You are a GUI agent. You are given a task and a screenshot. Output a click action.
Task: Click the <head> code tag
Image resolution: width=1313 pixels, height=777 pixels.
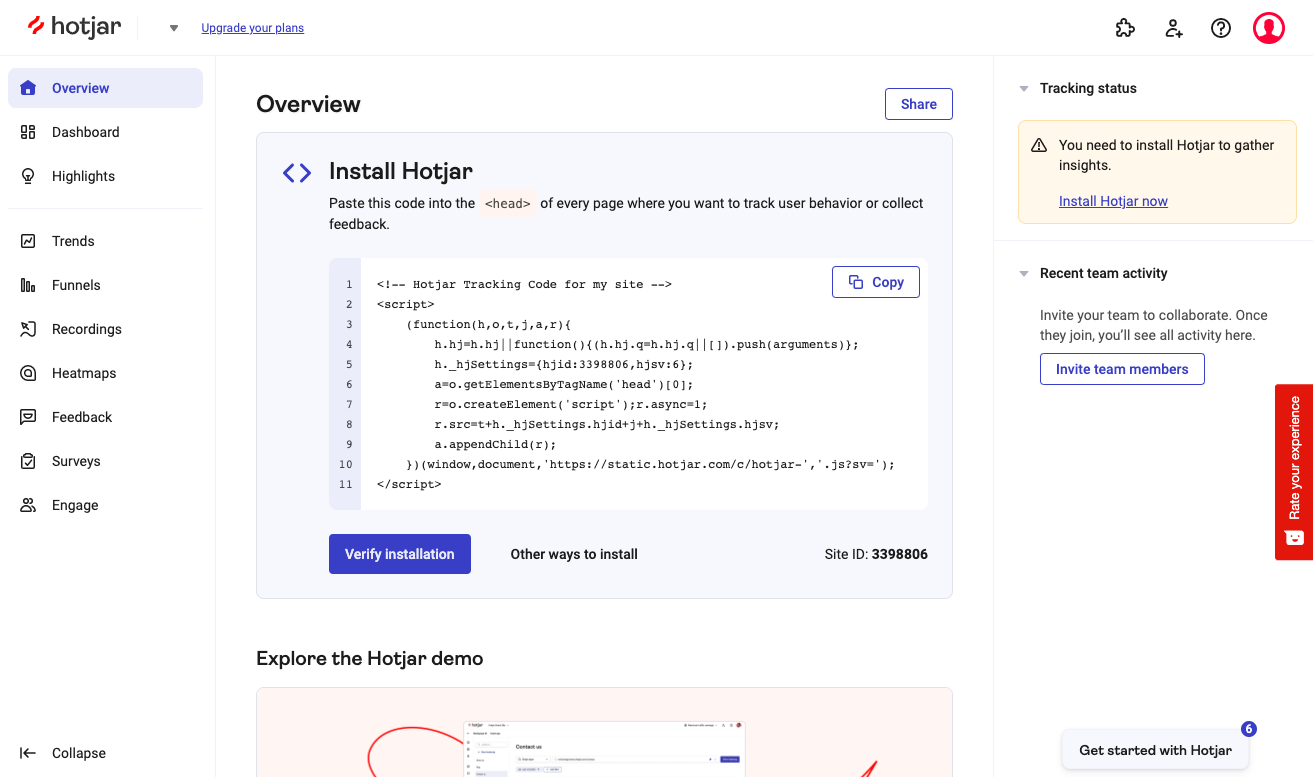tap(508, 203)
